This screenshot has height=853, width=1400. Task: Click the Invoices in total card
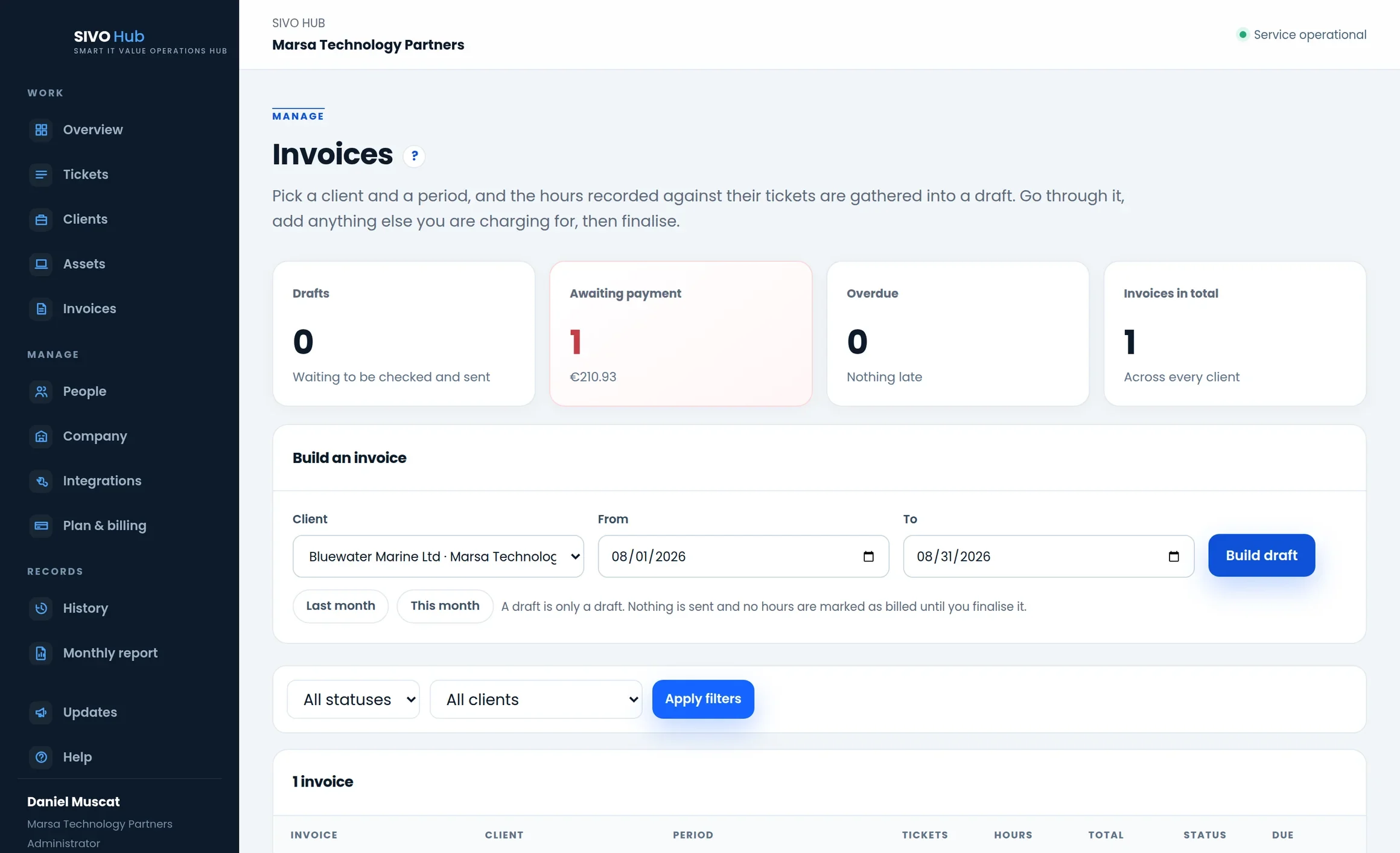pos(1235,333)
